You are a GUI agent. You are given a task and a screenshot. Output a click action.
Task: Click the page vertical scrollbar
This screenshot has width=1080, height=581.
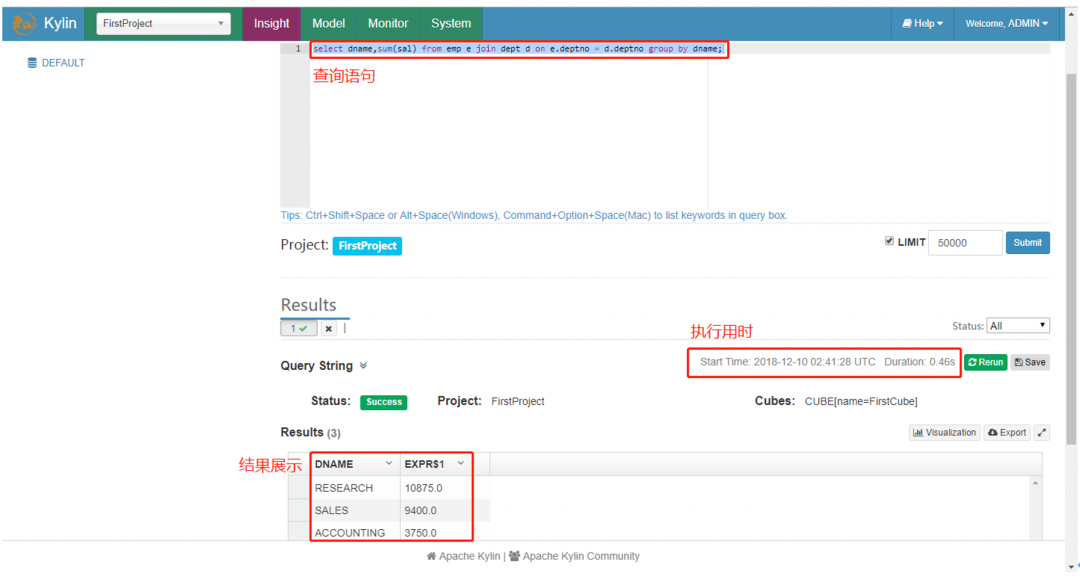tap(1070, 258)
